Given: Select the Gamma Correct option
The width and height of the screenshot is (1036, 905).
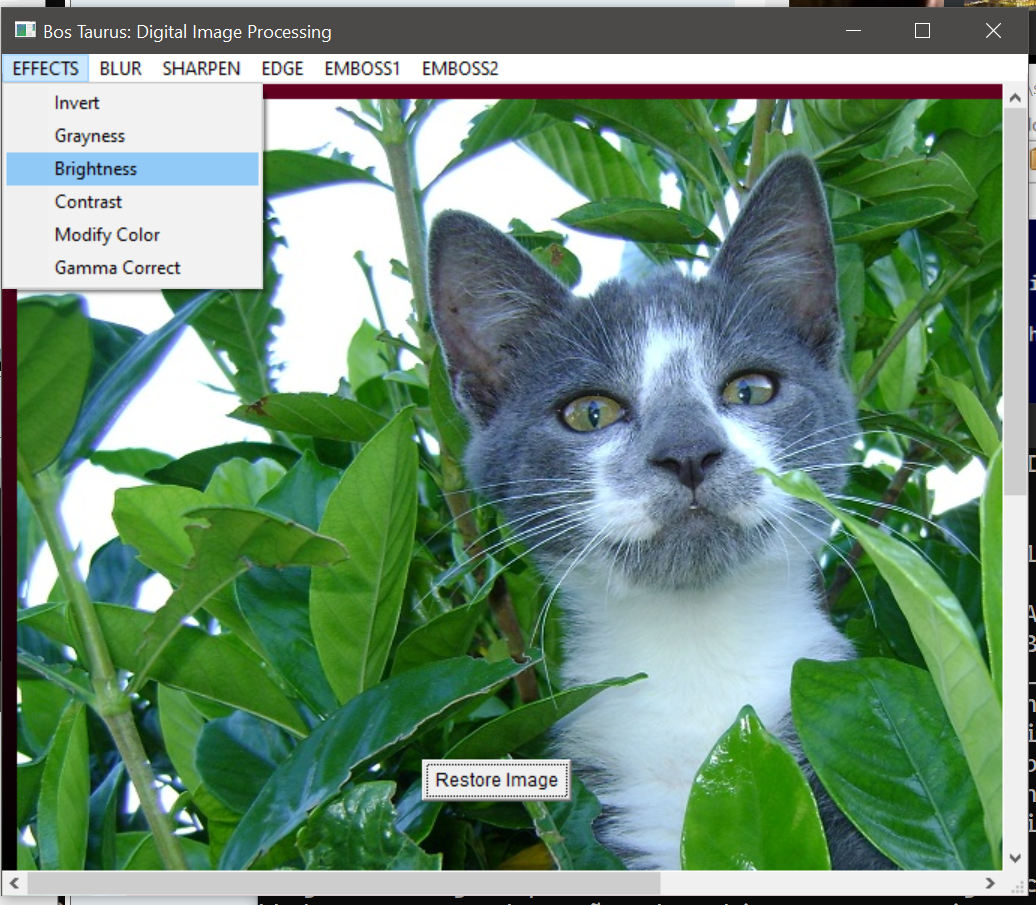Looking at the screenshot, I should pyautogui.click(x=117, y=268).
